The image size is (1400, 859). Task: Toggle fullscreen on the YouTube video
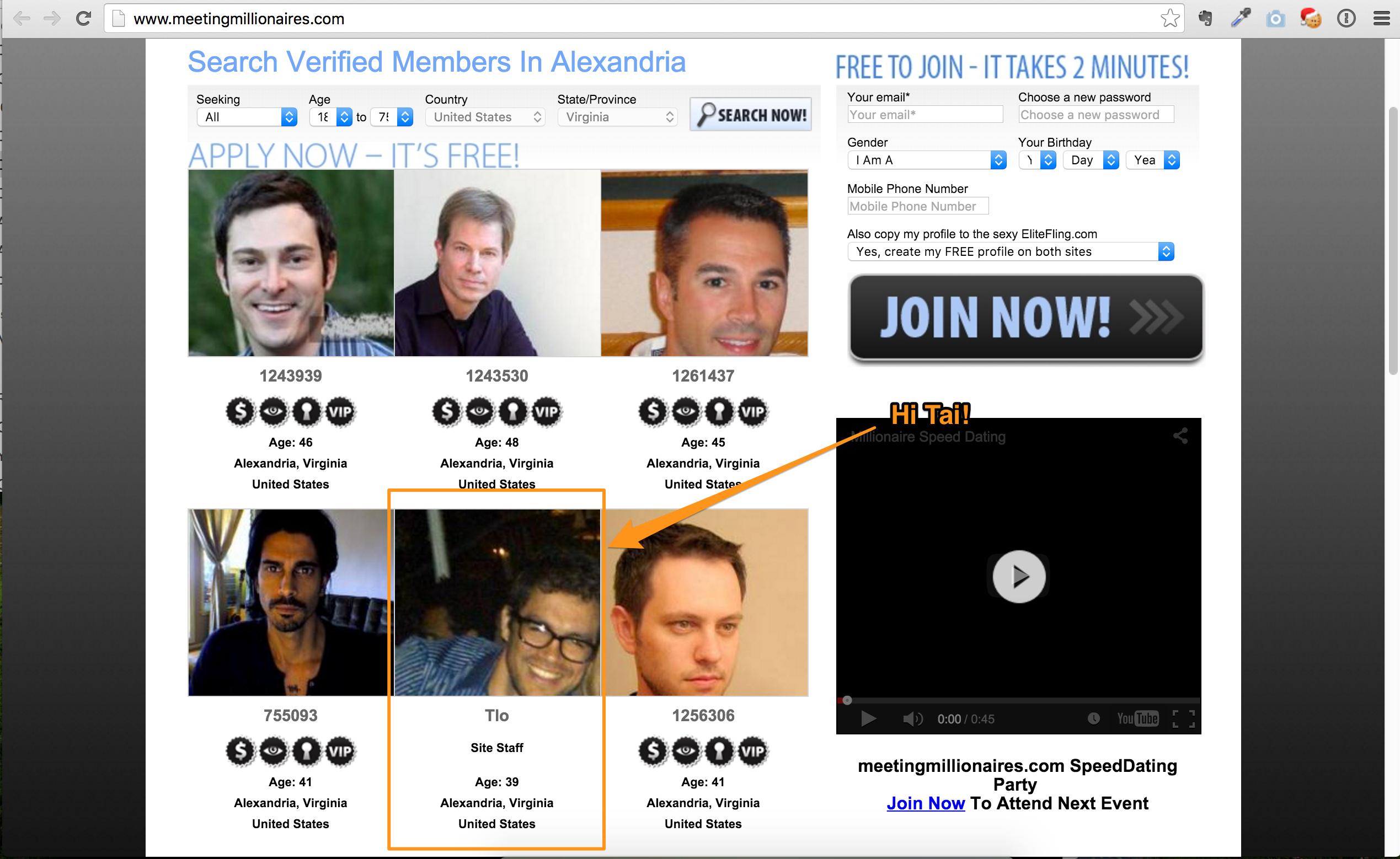click(x=1183, y=718)
